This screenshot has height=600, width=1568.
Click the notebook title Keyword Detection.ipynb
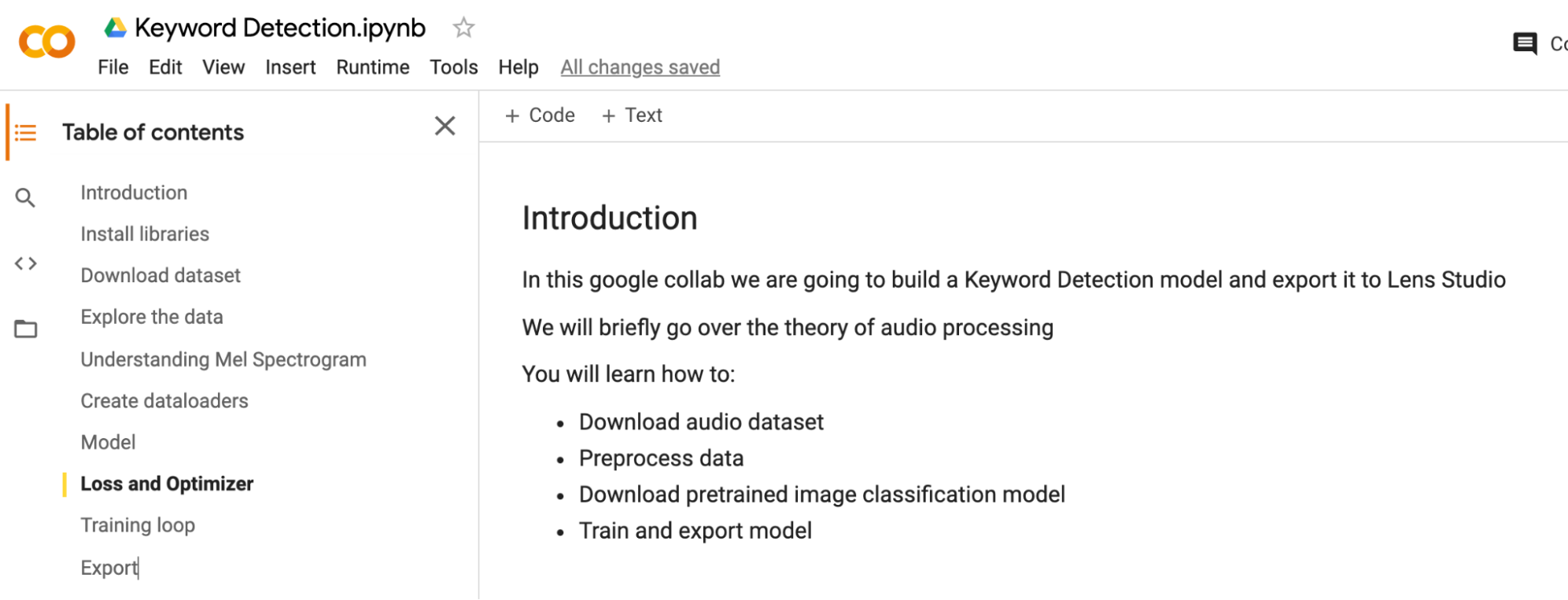click(279, 28)
